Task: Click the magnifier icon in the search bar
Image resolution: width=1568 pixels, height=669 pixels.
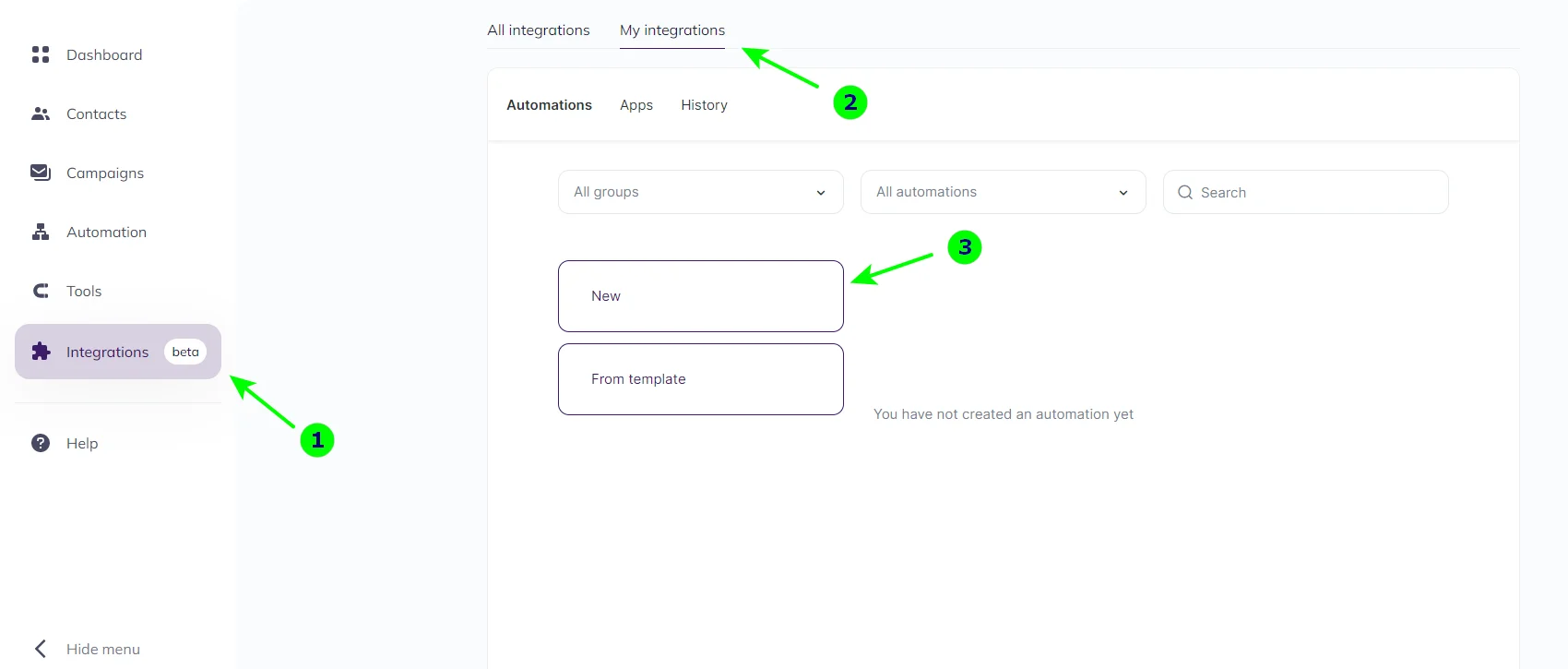Action: point(1185,192)
